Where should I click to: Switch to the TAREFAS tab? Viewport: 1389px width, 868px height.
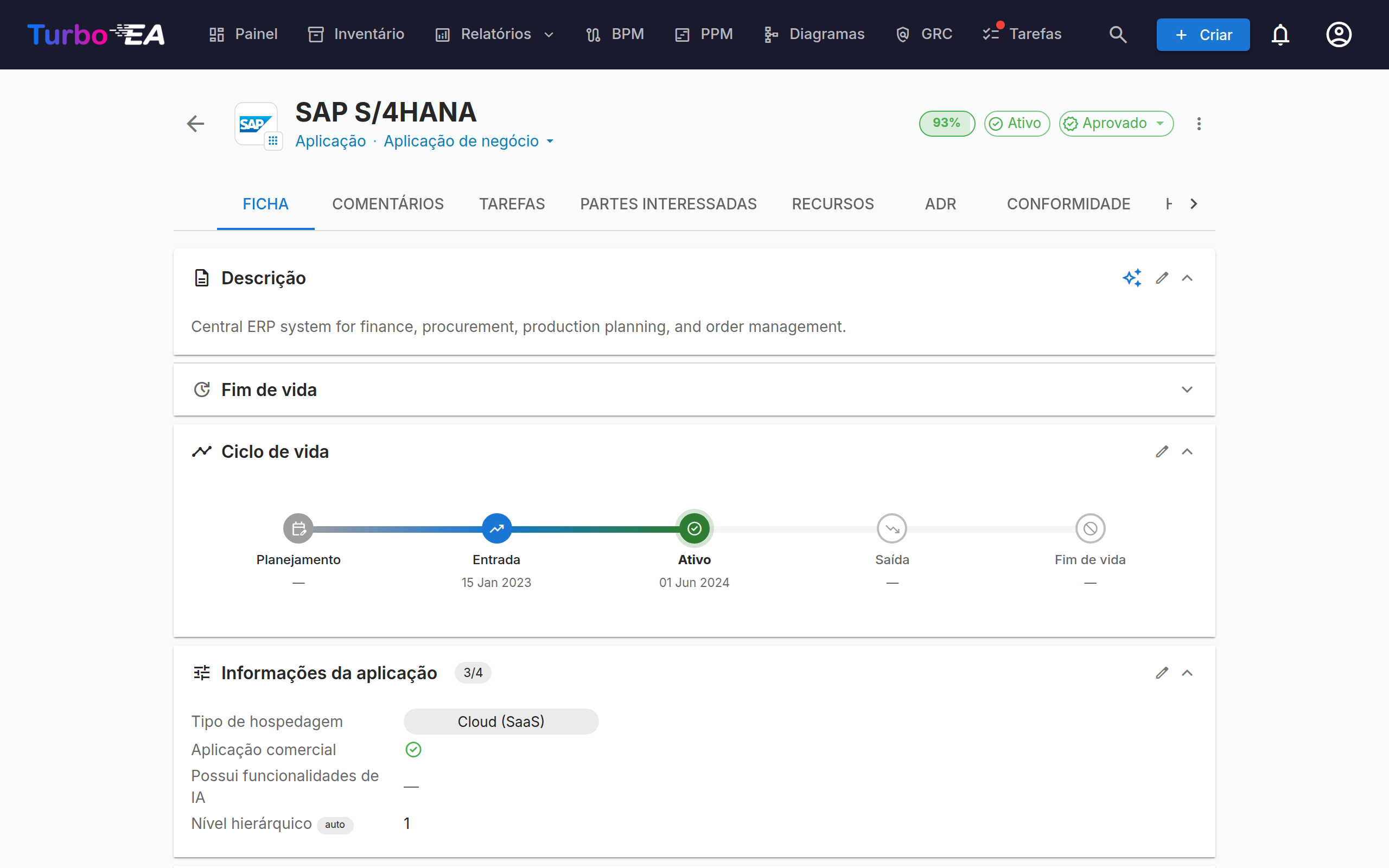[512, 204]
